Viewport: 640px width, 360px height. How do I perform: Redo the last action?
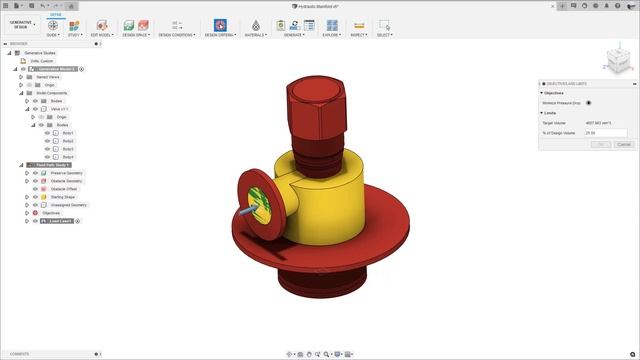pyautogui.click(x=57, y=6)
